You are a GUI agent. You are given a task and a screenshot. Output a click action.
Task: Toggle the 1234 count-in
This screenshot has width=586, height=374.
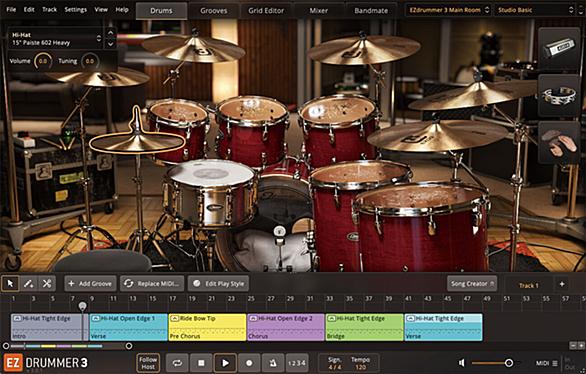pos(297,363)
